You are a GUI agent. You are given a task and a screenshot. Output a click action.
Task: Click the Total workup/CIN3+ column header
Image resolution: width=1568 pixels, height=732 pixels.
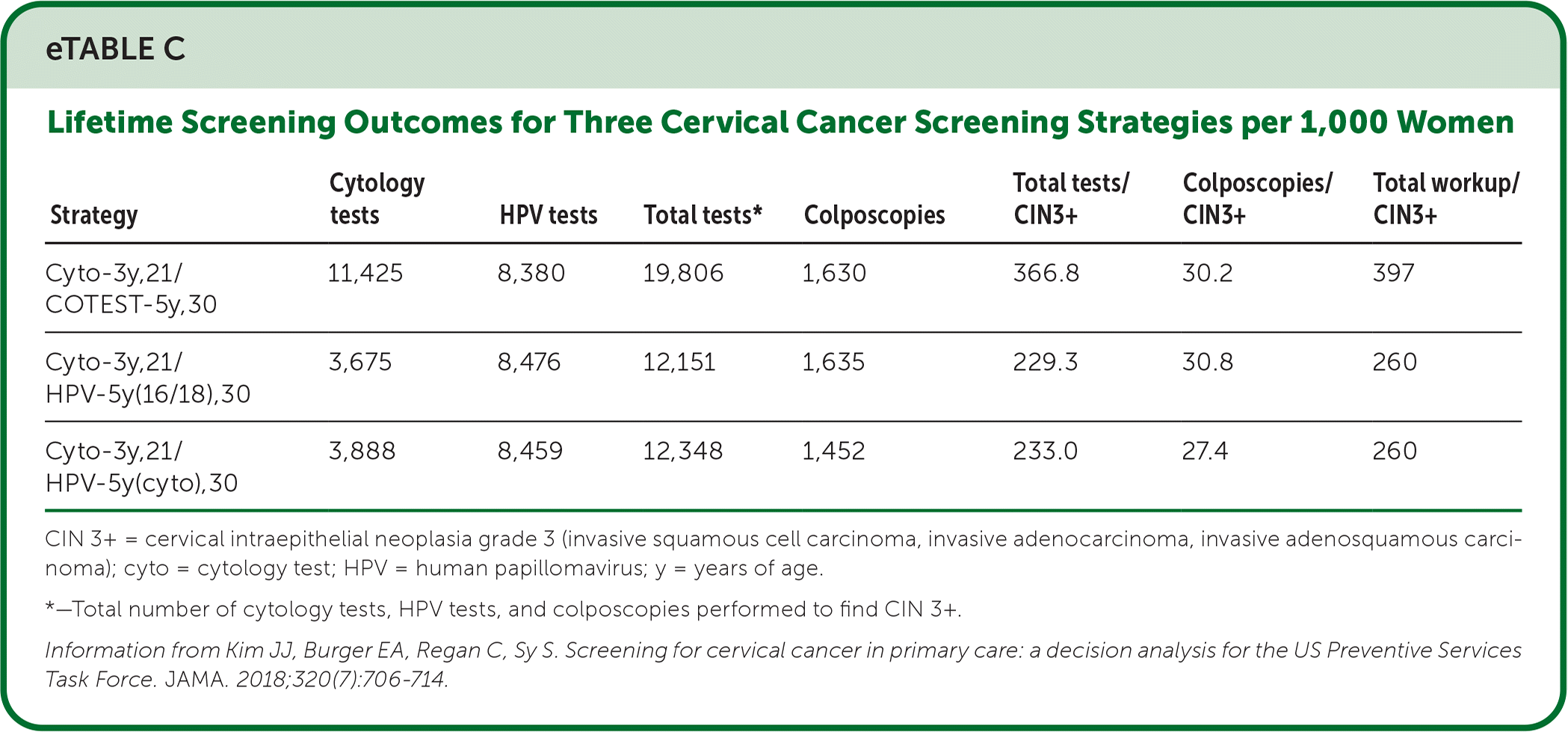(x=1445, y=199)
